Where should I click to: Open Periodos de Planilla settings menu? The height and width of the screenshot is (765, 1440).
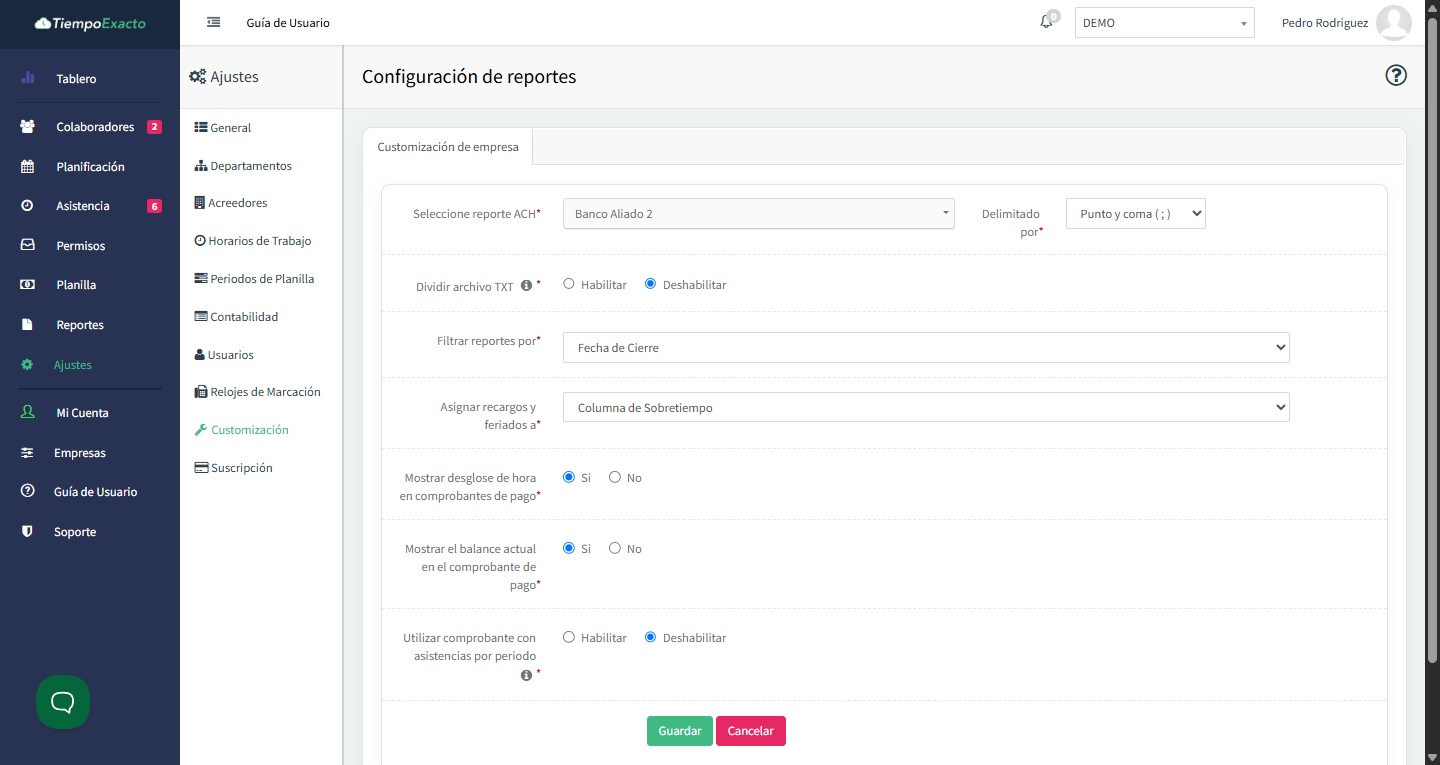pos(261,279)
